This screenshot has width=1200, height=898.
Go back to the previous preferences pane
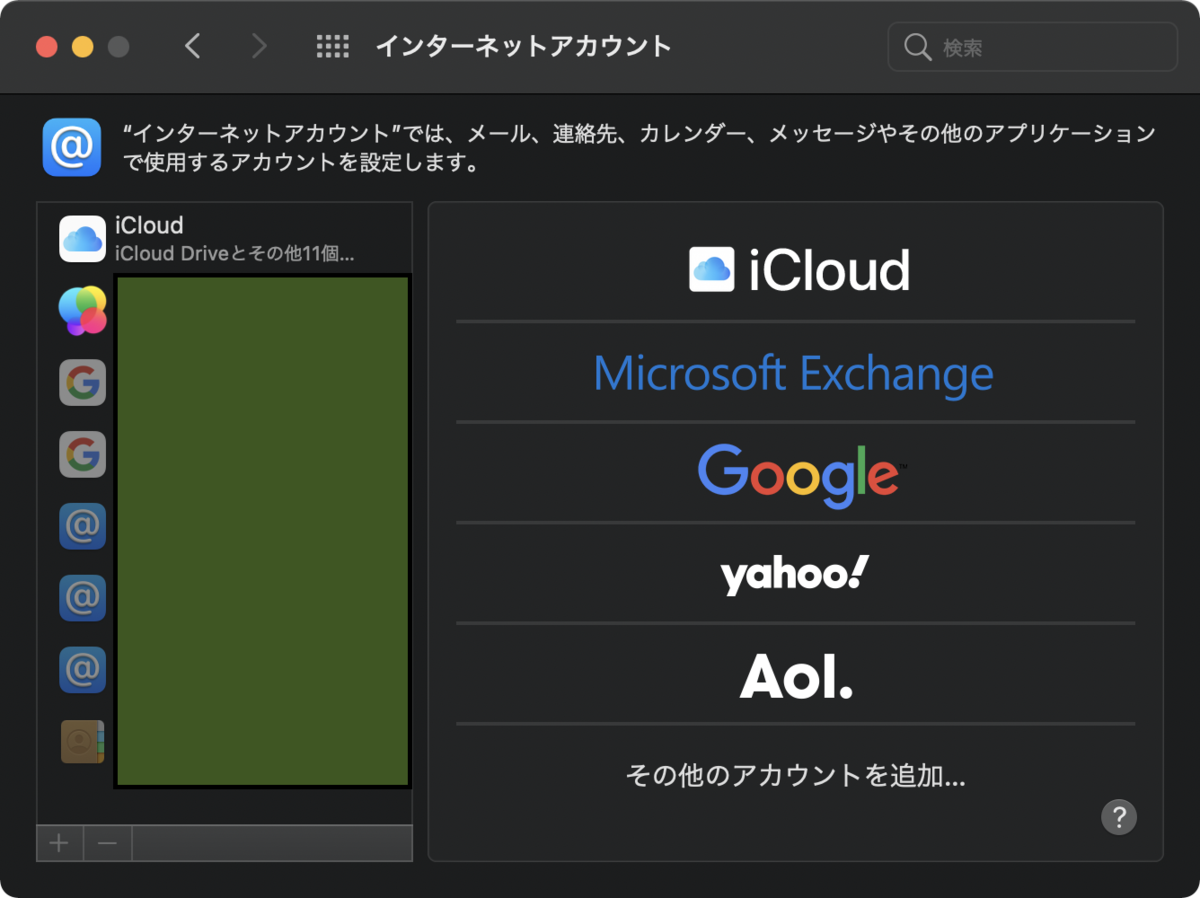click(x=193, y=46)
